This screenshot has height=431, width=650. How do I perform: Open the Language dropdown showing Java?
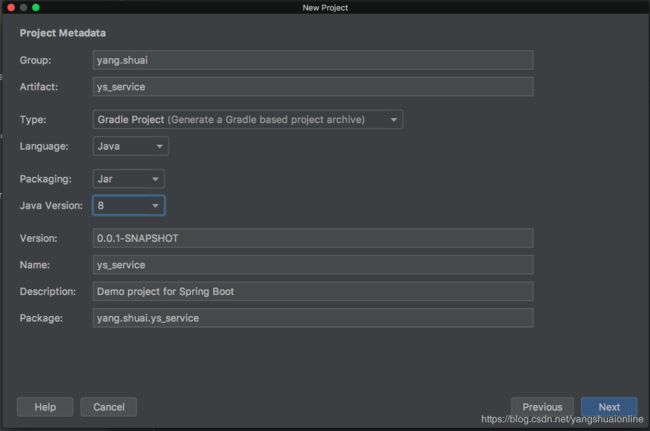(x=131, y=146)
